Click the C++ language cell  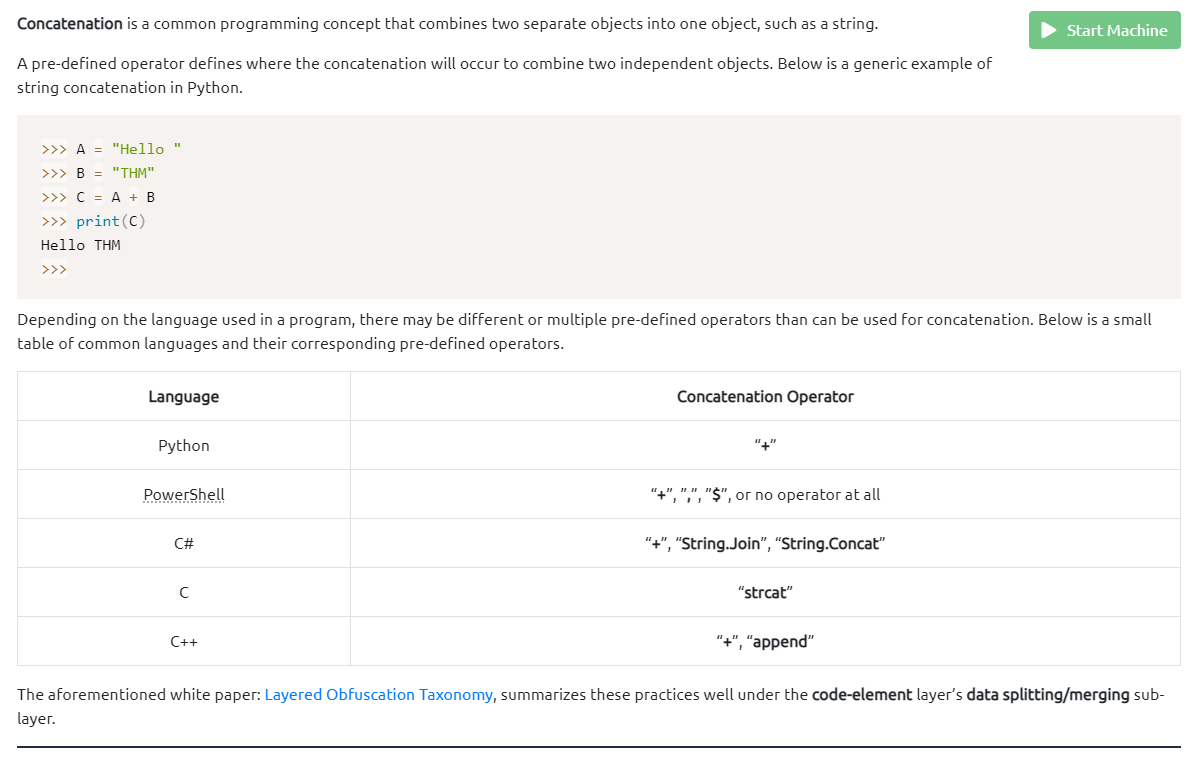point(184,641)
